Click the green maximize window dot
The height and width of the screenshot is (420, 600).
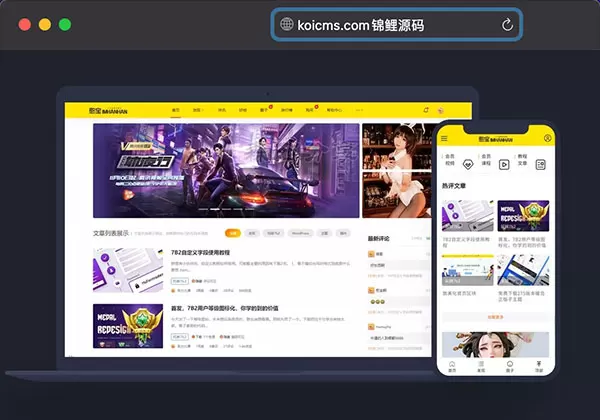65,24
